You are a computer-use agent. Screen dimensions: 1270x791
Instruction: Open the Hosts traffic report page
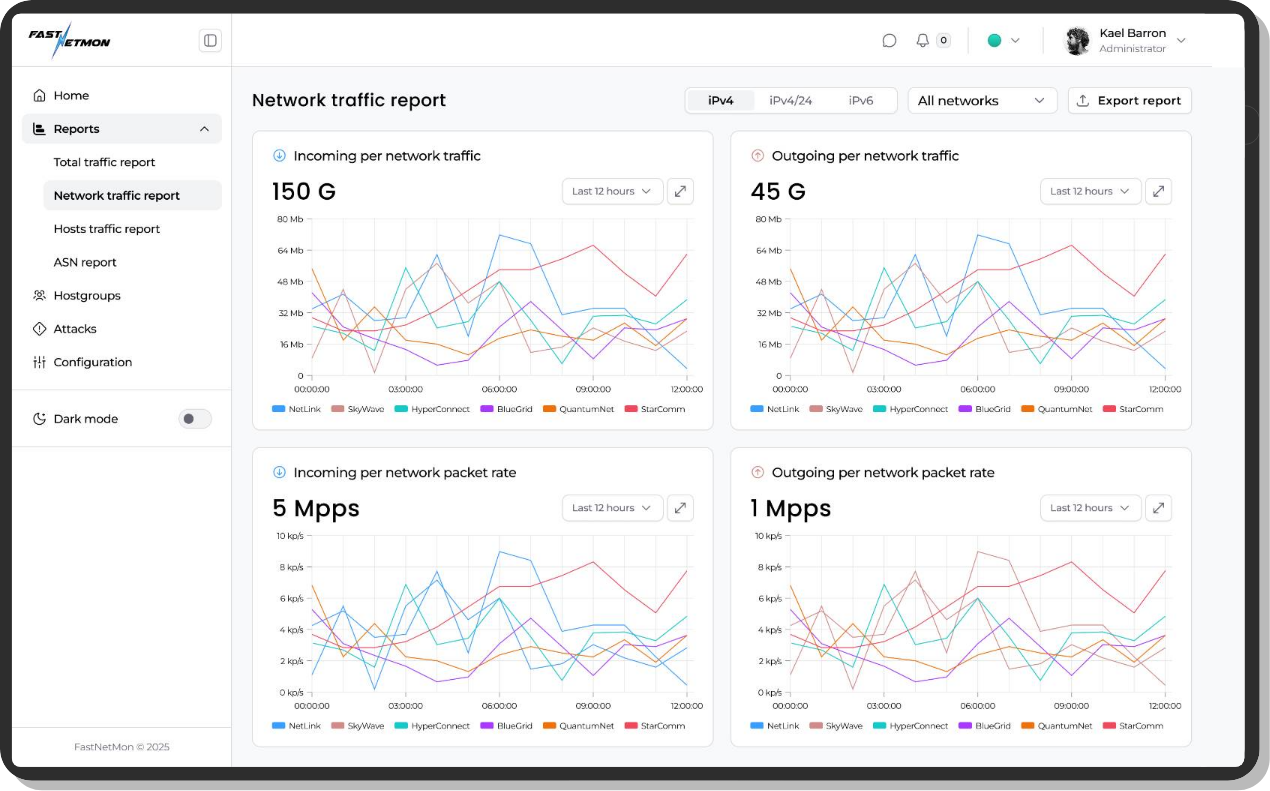coord(106,228)
